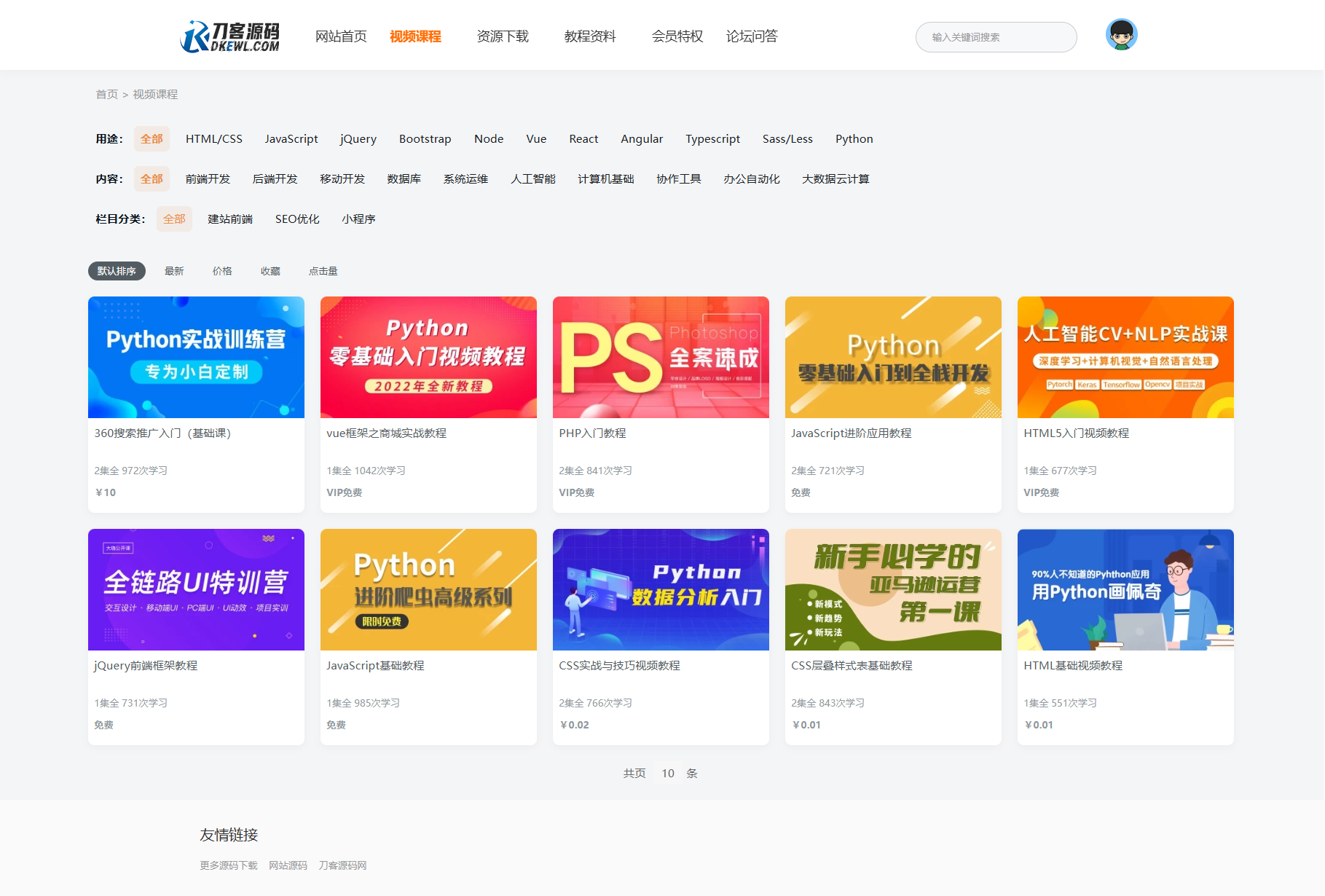
Task: Sort courses by 最新
Action: click(174, 270)
